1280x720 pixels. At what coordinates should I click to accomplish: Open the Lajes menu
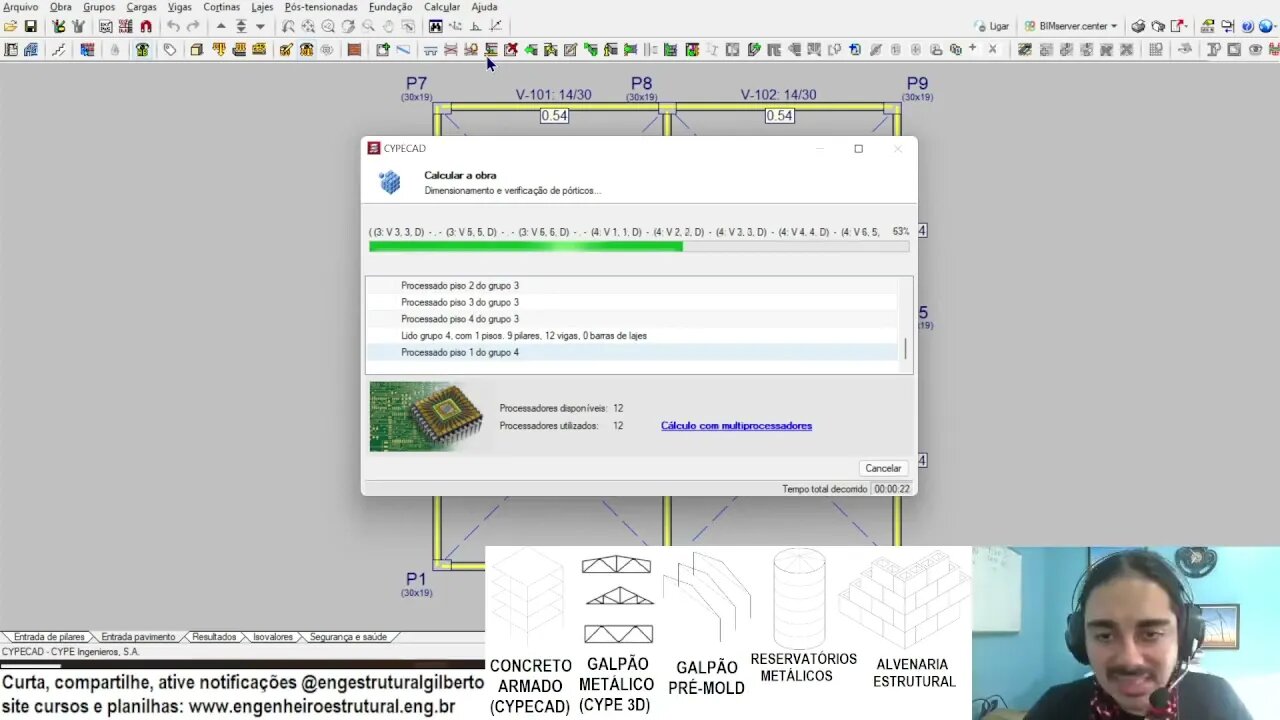[262, 7]
